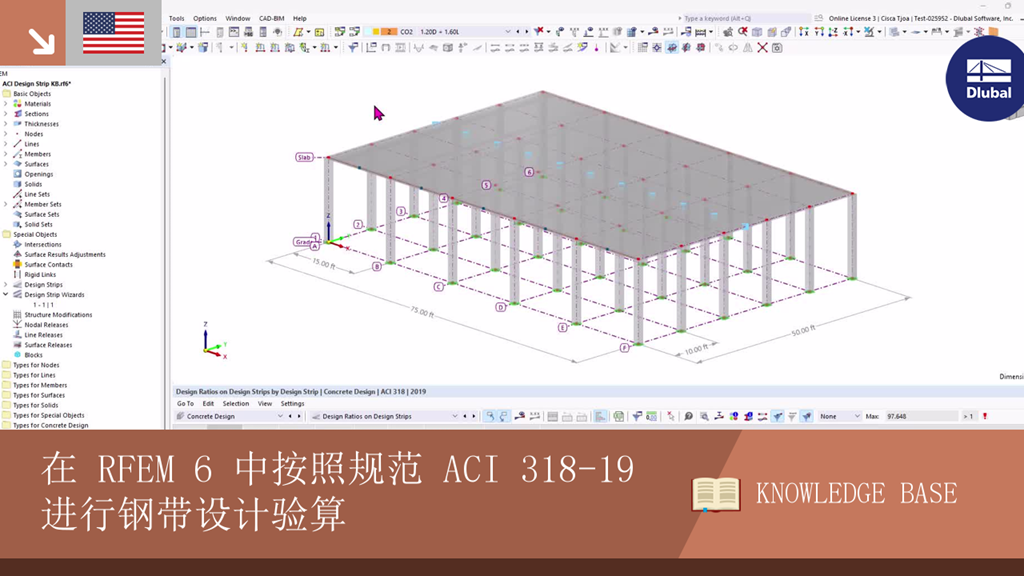Collapse the Design Strip Wizards branch
Image resolution: width=1024 pixels, height=576 pixels.
[x=5, y=294]
